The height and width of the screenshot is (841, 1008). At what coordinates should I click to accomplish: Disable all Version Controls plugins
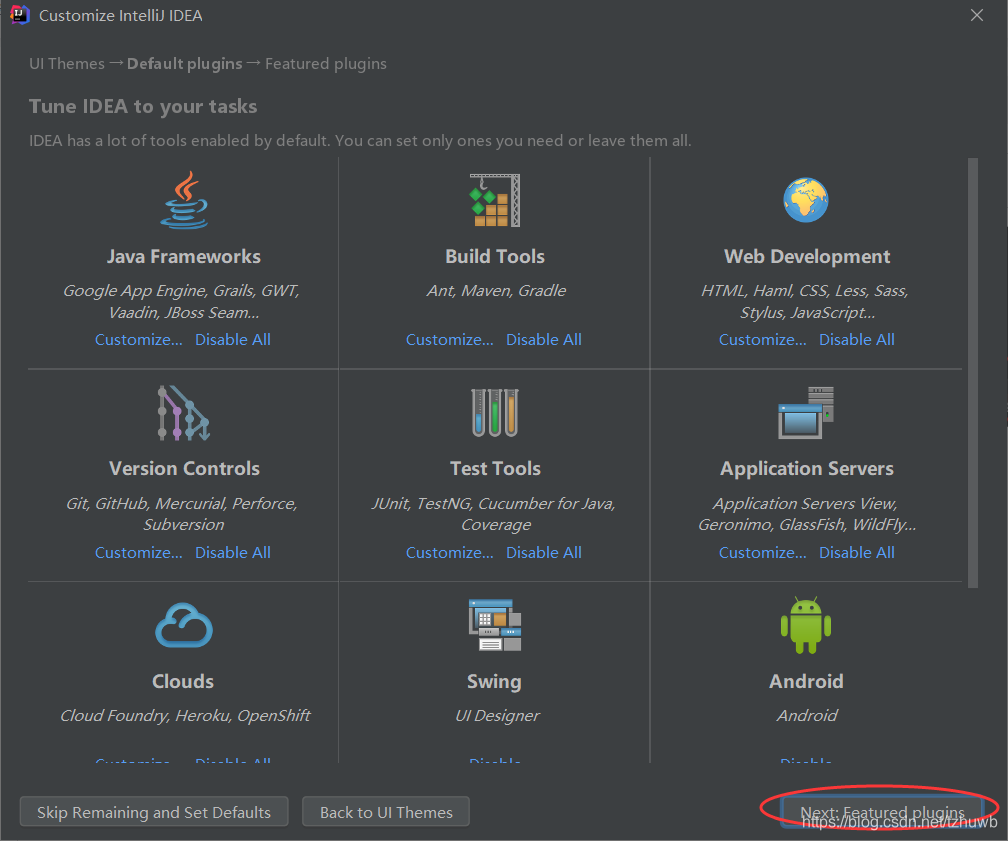point(233,552)
